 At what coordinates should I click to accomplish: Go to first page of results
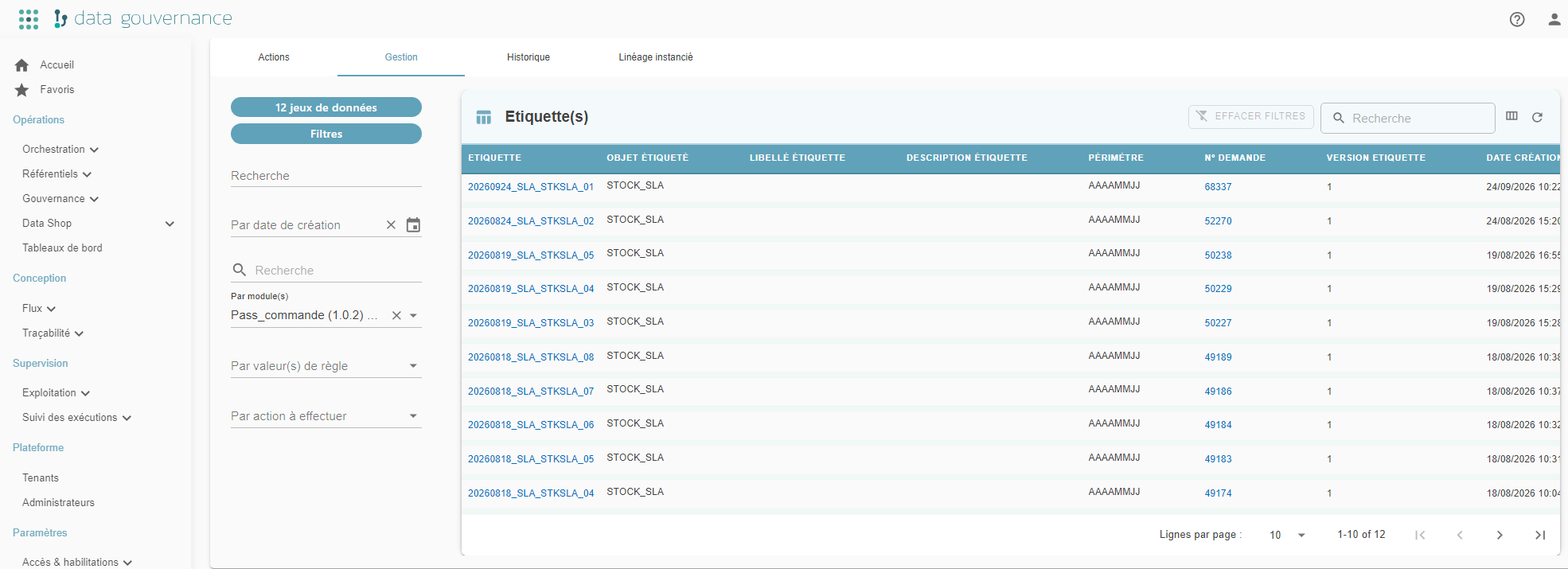[1420, 535]
